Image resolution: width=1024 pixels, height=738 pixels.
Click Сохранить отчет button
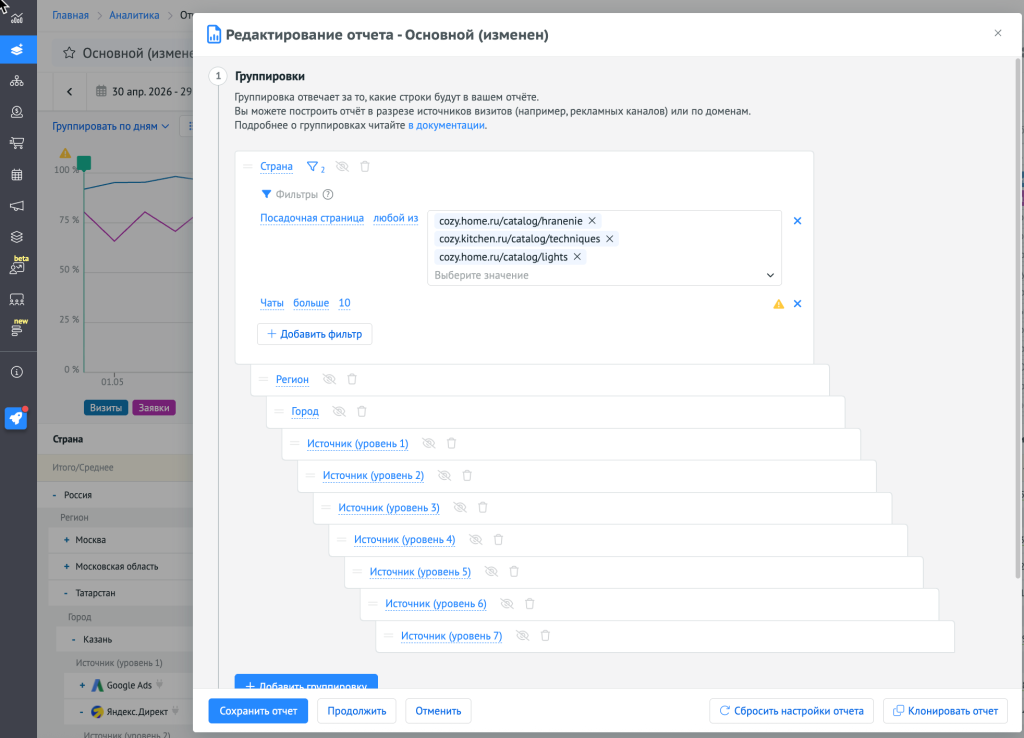pos(258,711)
